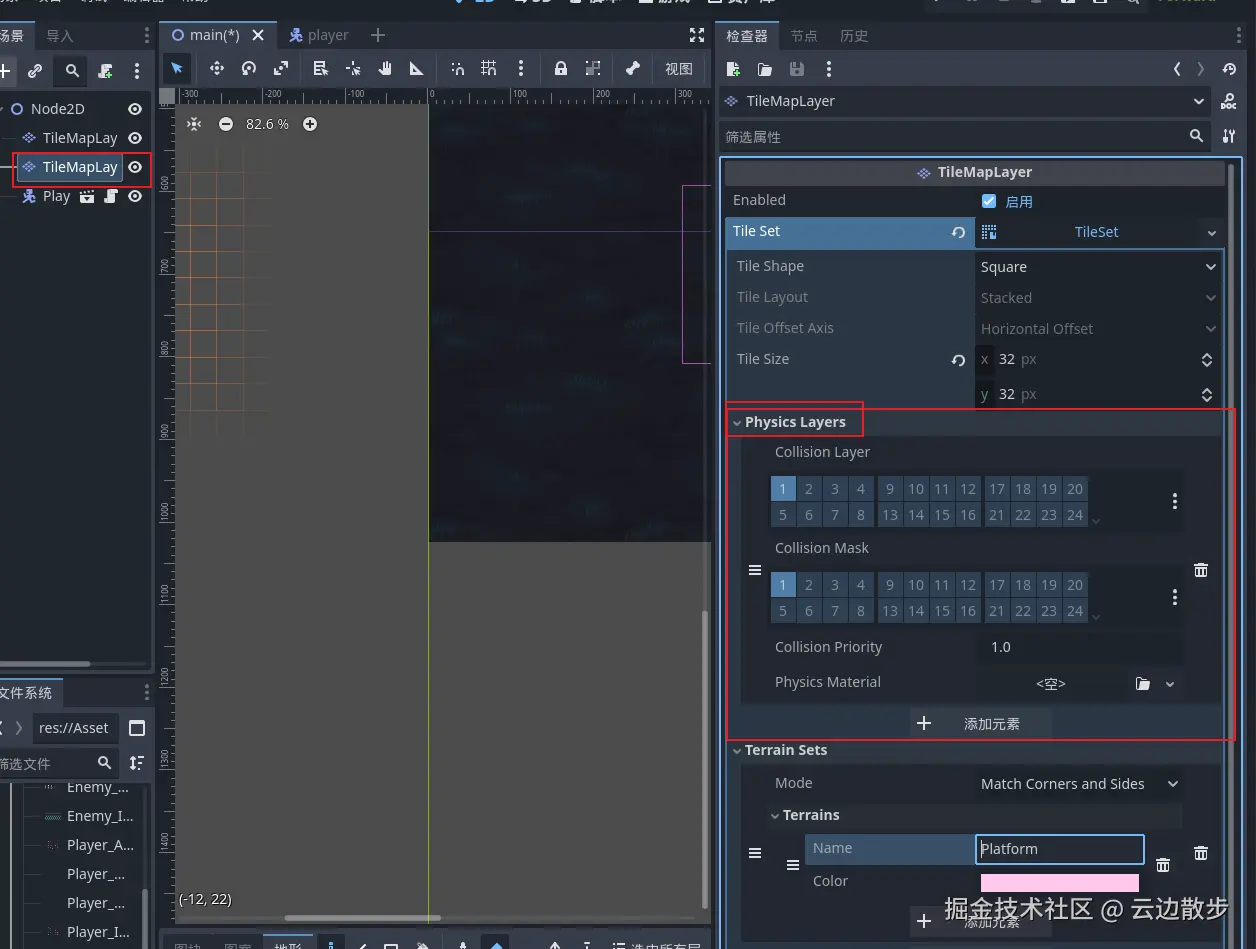Toggle collision layer bit 2
Screen dimensions: 1256x949
coord(809,489)
